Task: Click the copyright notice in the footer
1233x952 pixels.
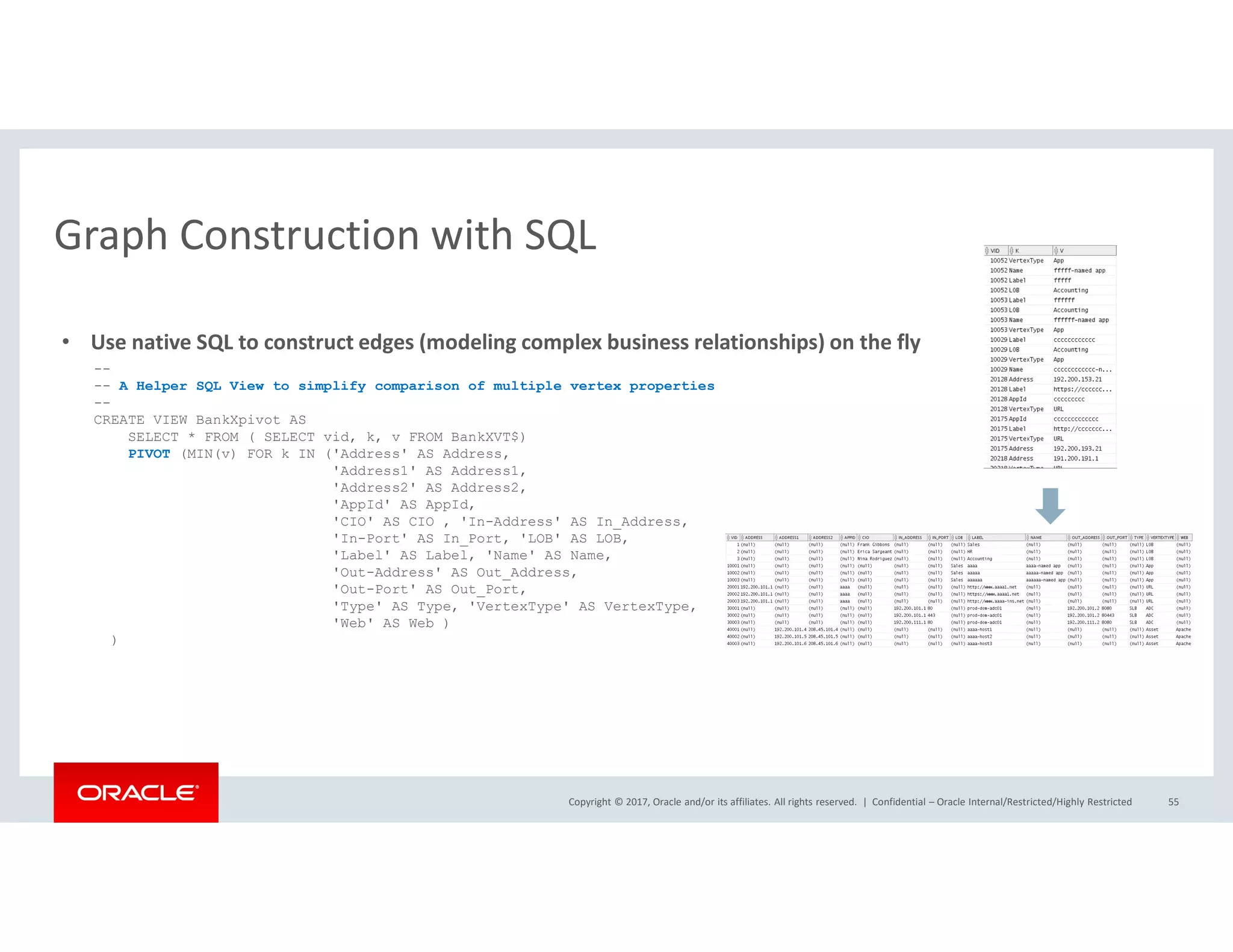Action: point(712,802)
